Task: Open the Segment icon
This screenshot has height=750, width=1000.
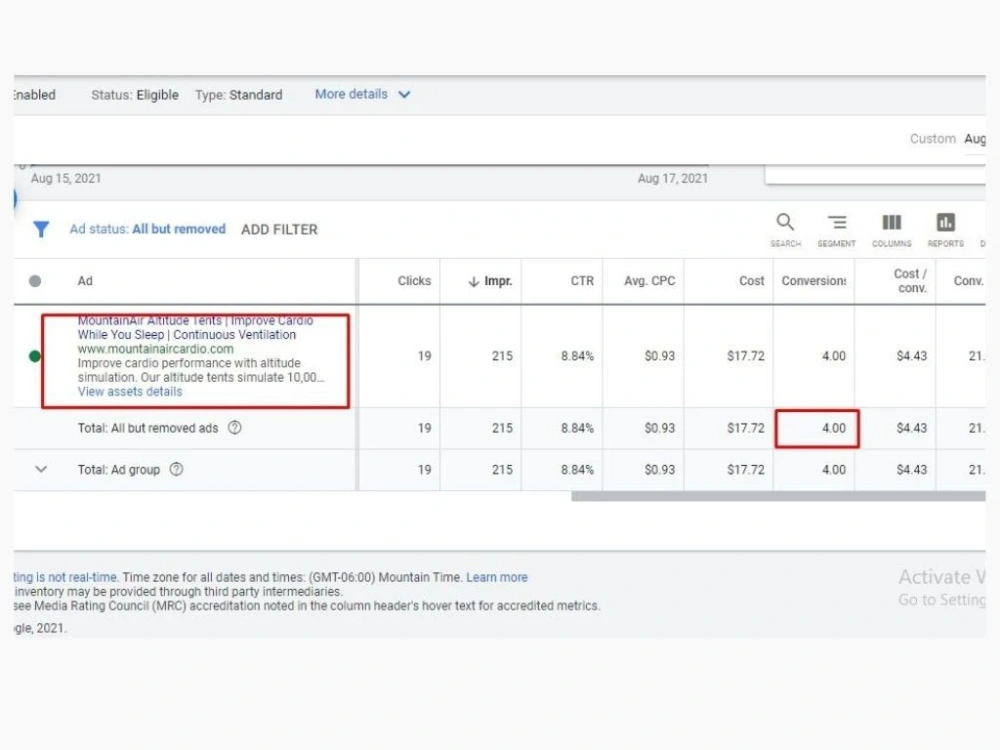Action: (837, 223)
